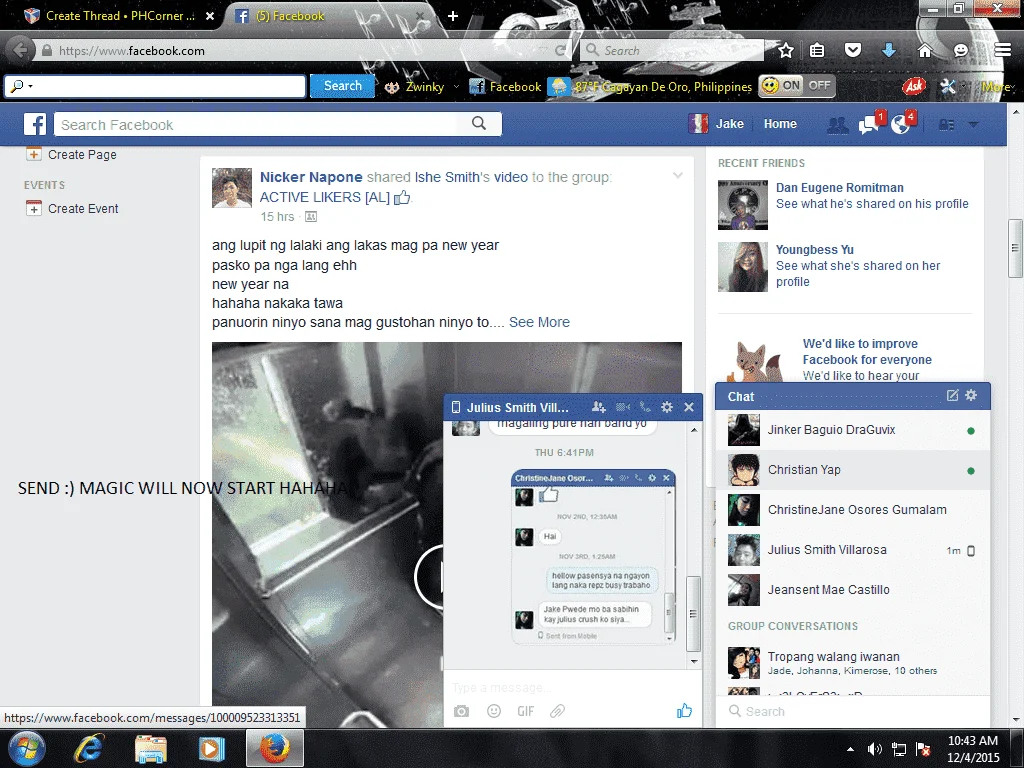Switch to the (5) Facebook tab
1024x768 pixels.
(x=327, y=16)
